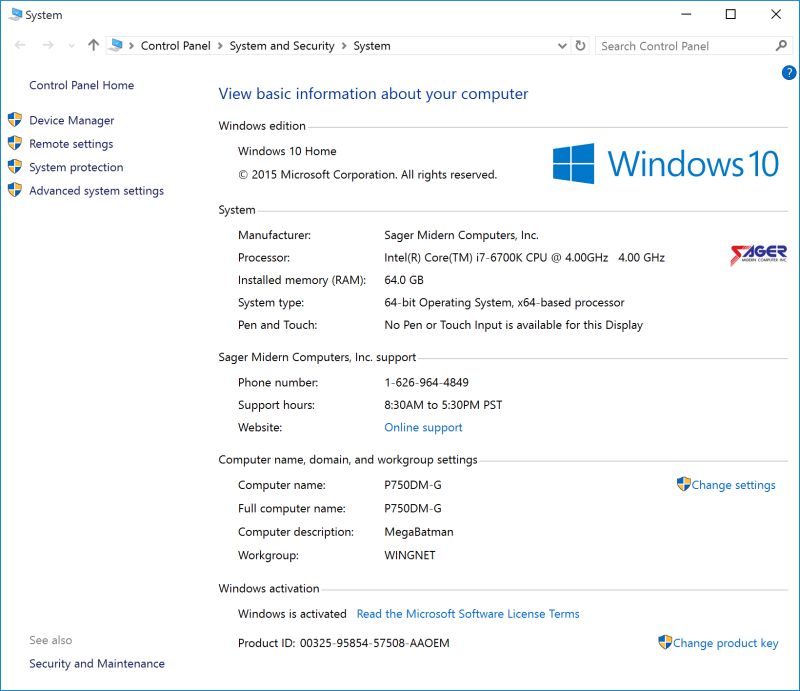The height and width of the screenshot is (691, 800).
Task: Click the System window title bar icon
Action: point(16,15)
